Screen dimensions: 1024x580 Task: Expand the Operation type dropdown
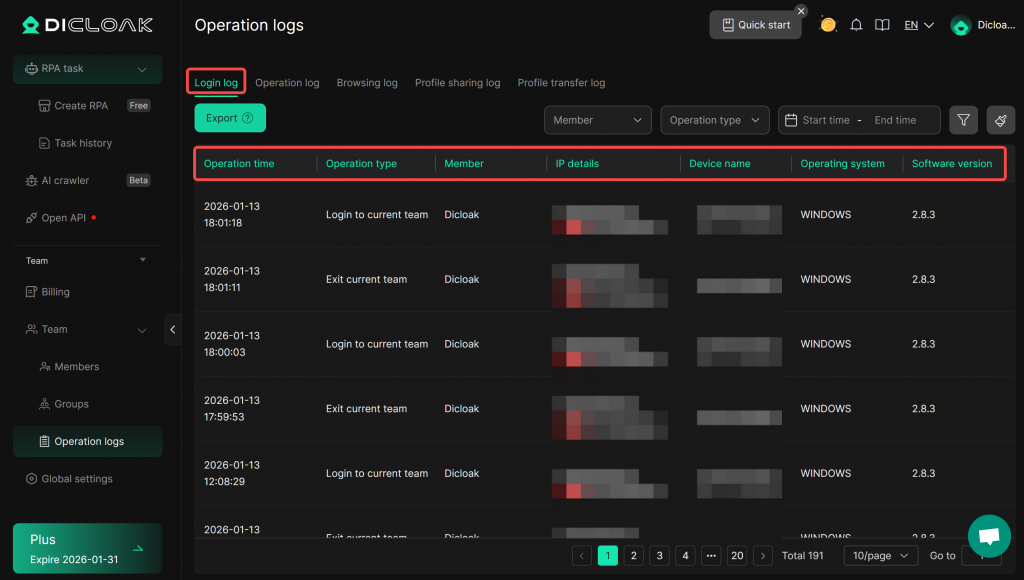coord(715,120)
